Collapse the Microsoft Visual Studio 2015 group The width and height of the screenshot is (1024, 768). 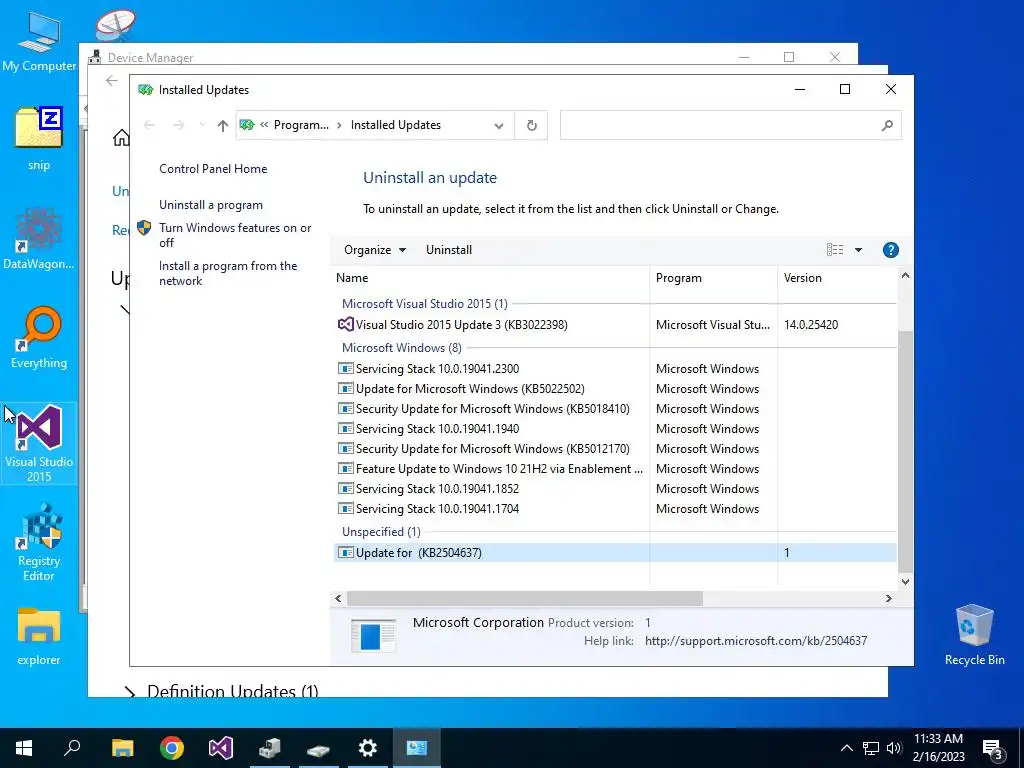[424, 304]
